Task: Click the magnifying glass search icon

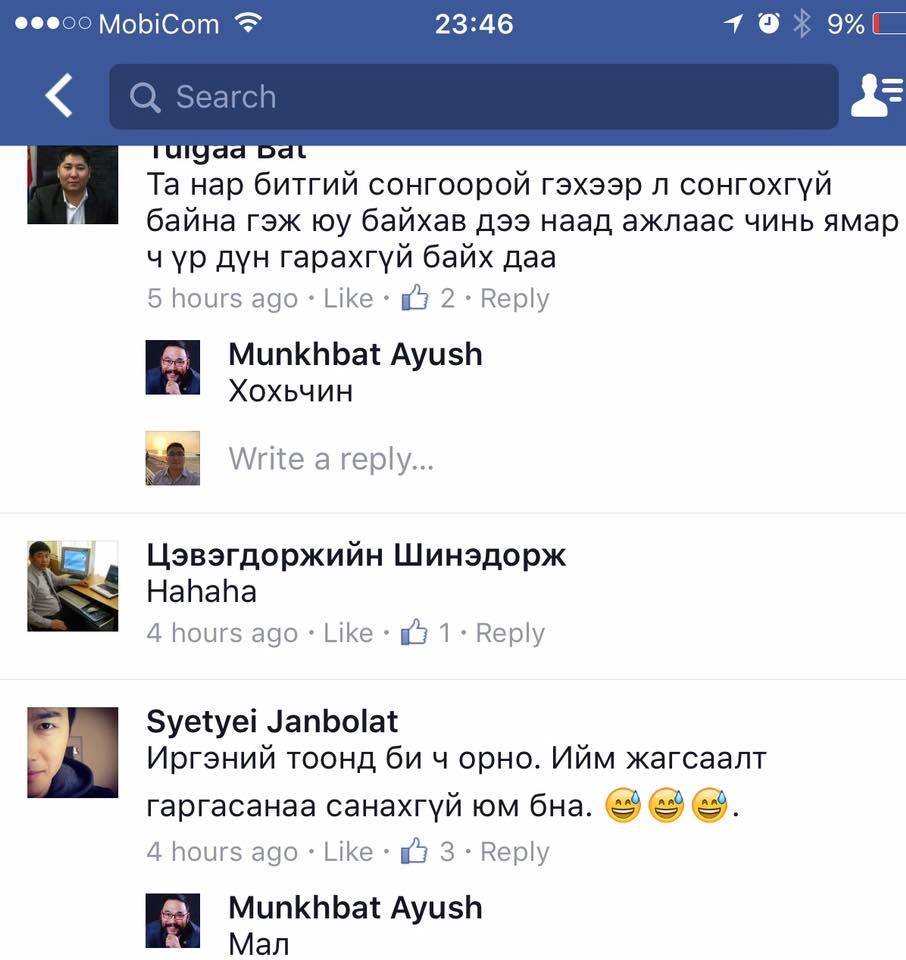Action: 145,97
